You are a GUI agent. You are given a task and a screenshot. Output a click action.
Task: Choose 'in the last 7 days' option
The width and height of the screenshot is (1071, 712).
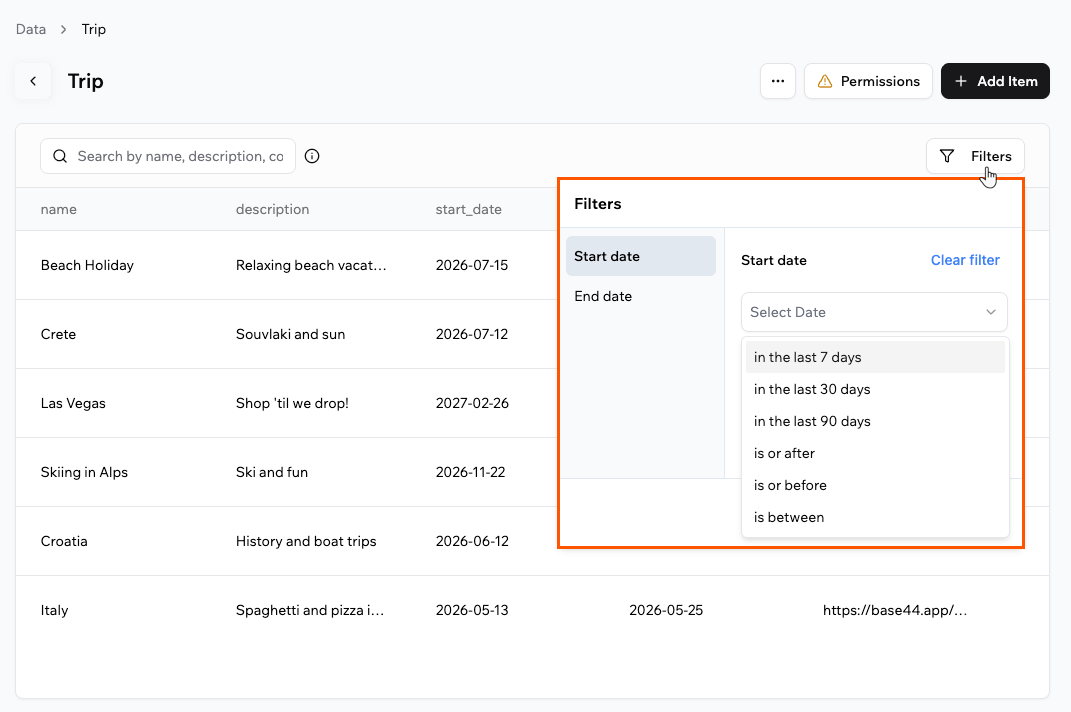point(875,357)
